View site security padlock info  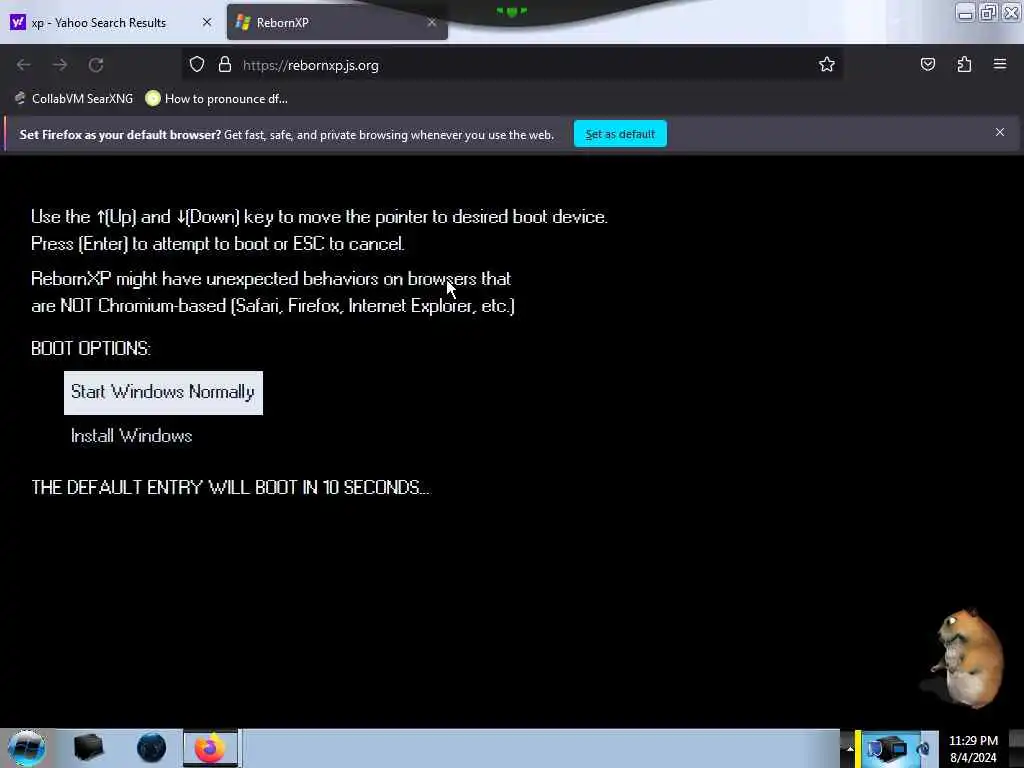click(x=225, y=65)
